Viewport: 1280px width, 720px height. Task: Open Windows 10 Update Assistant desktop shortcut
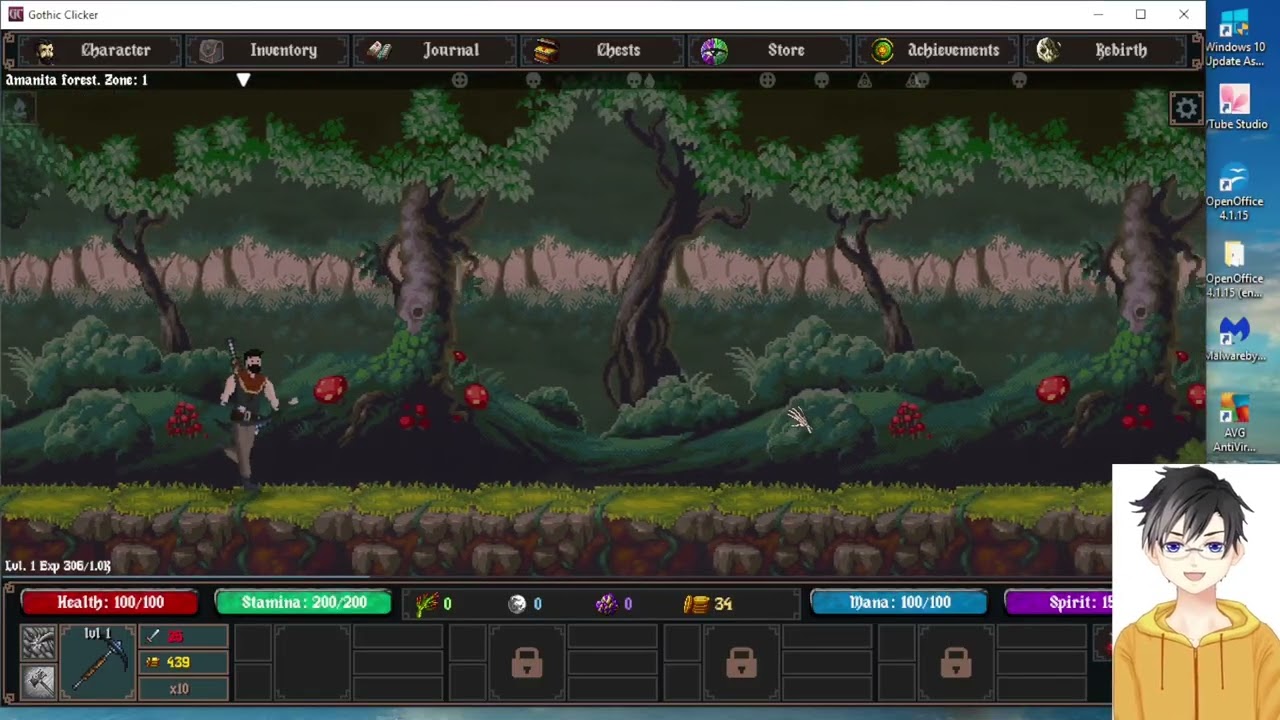1235,36
